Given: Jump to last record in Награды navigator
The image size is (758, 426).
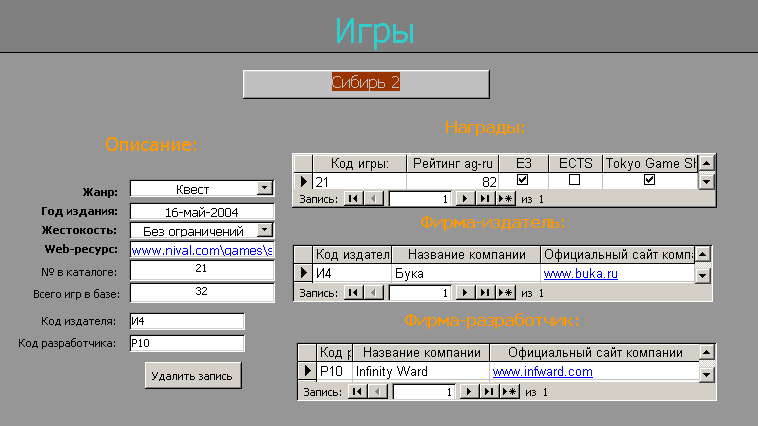Looking at the screenshot, I should 485,199.
